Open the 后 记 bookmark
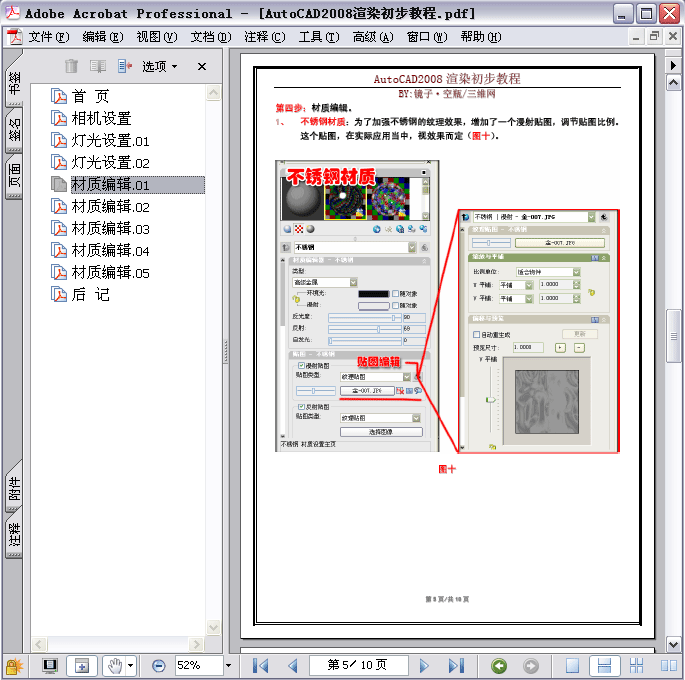Image resolution: width=685 pixels, height=680 pixels. (90, 295)
